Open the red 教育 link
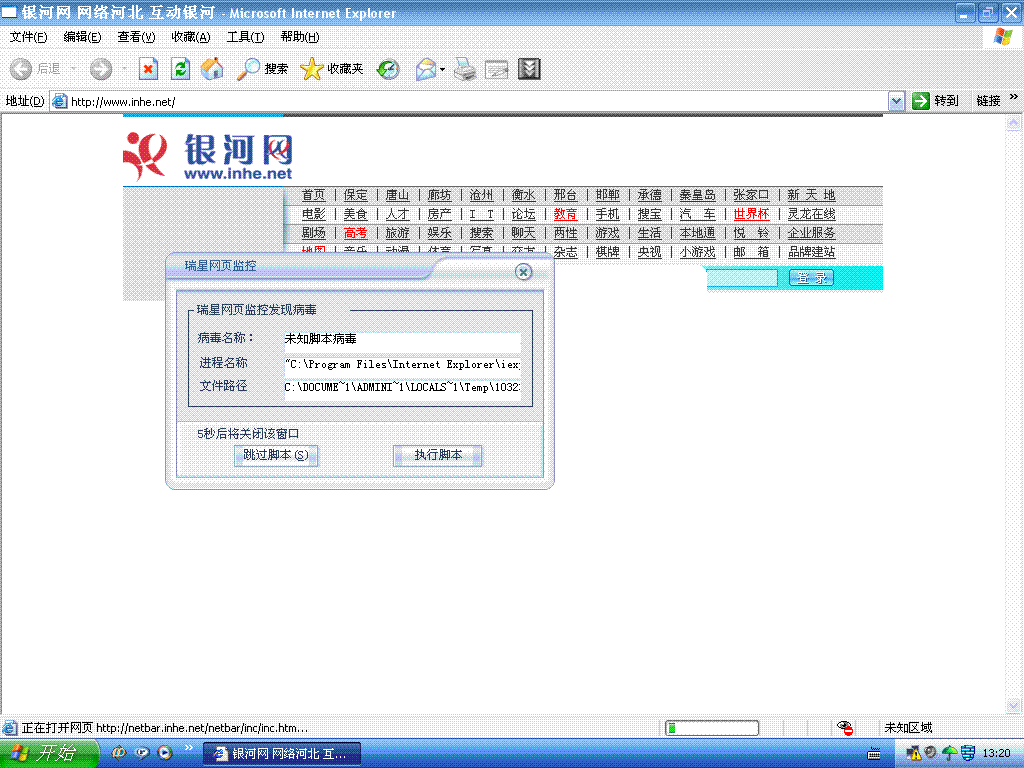 [566, 214]
